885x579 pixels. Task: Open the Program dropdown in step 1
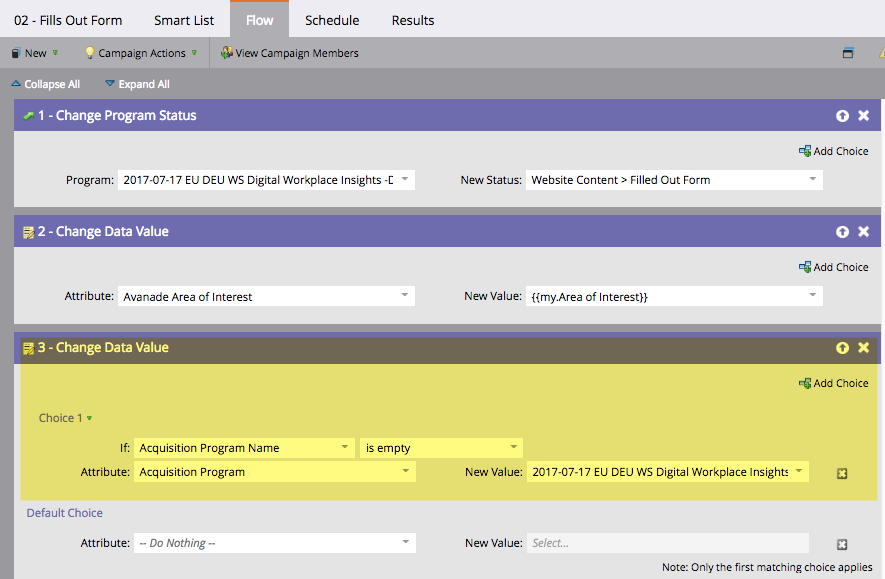[x=266, y=180]
